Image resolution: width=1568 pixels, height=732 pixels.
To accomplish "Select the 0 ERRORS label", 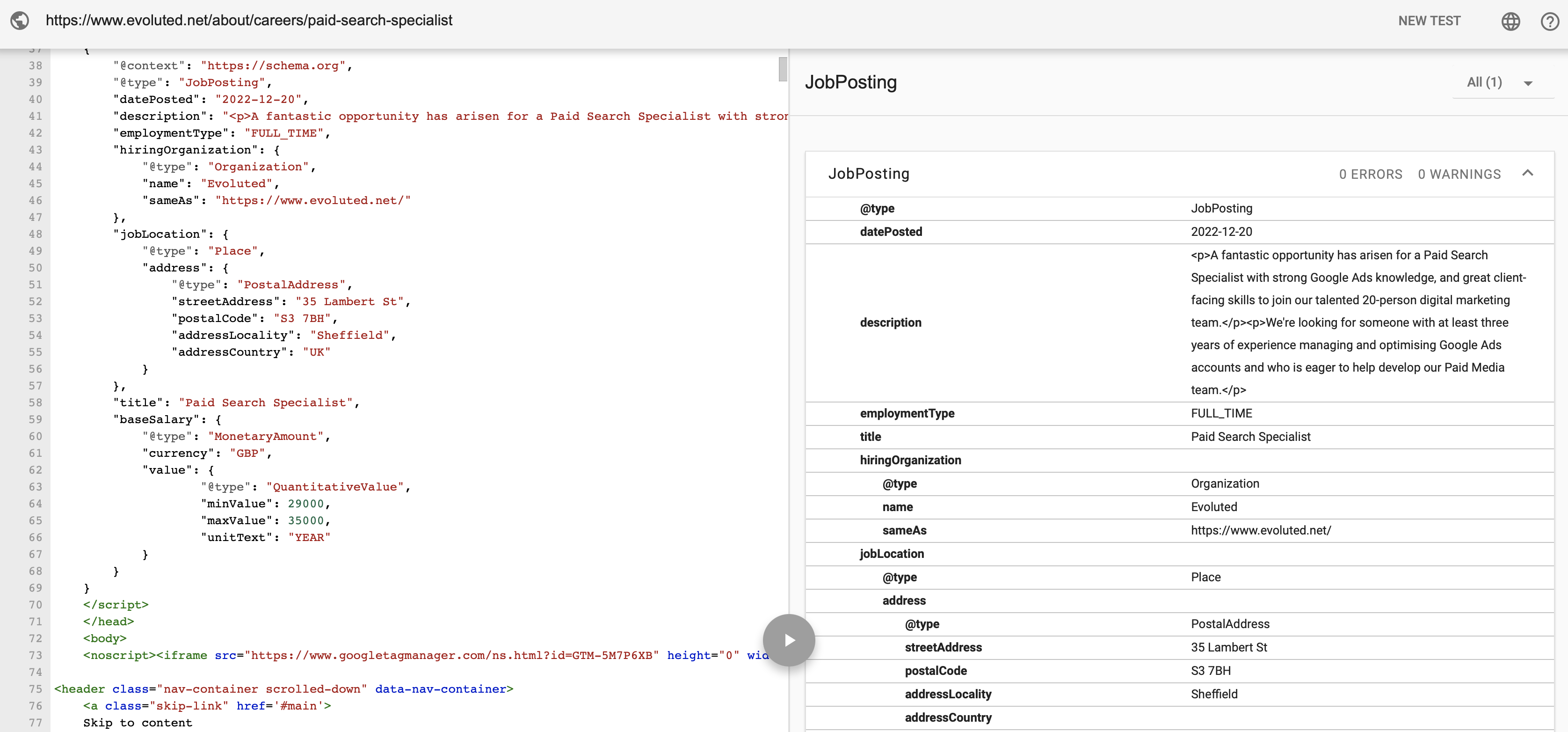I will coord(1370,175).
